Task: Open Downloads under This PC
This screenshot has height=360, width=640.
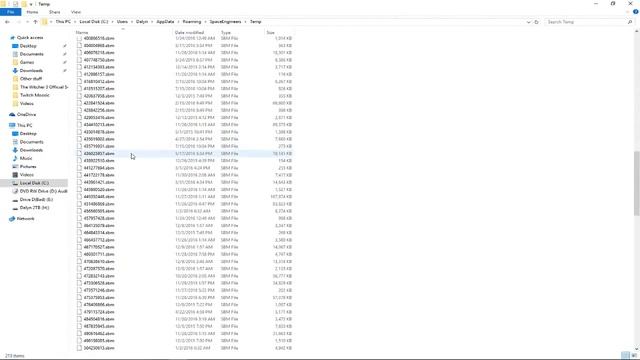Action: pos(31,150)
